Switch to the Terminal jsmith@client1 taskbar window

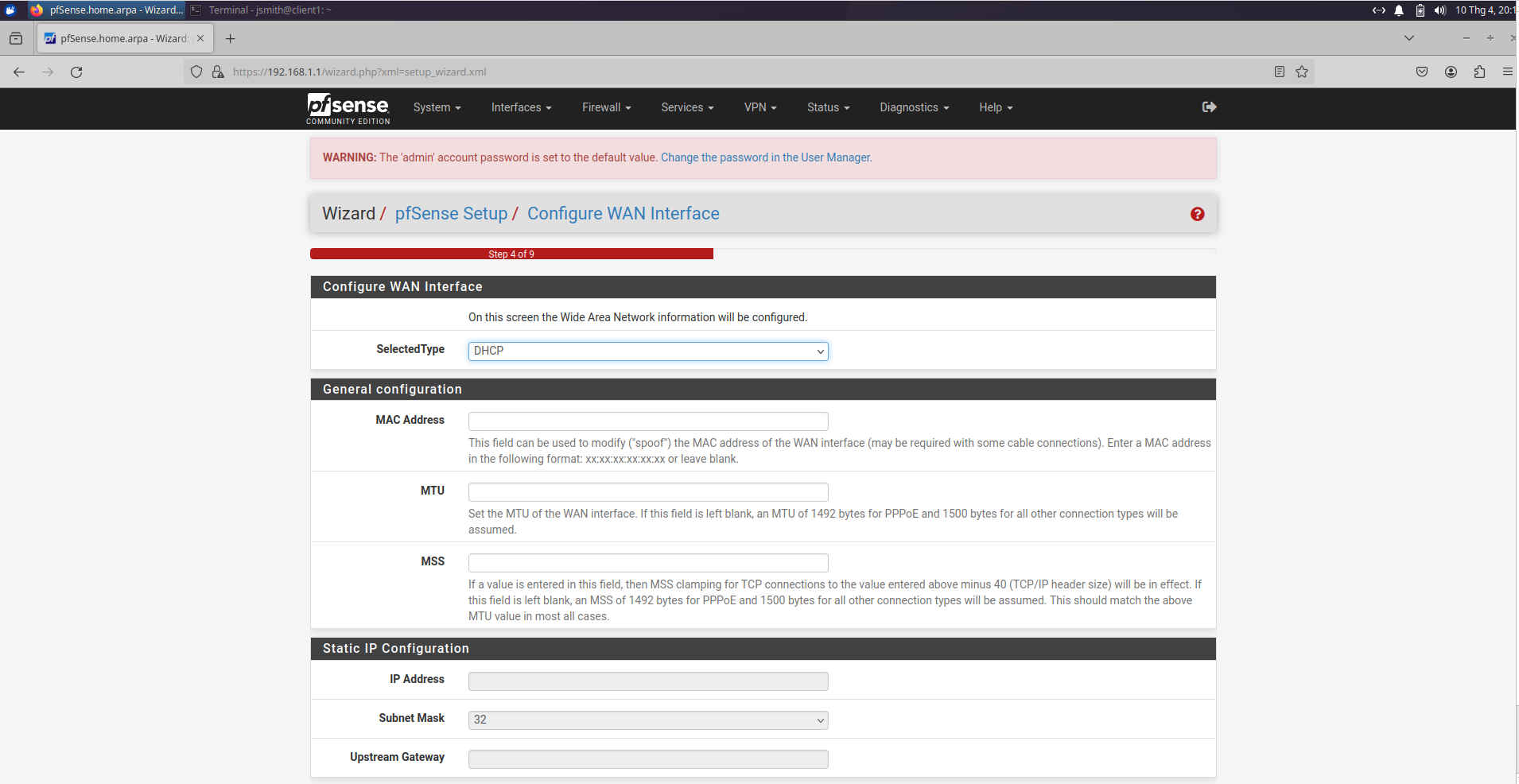point(261,10)
